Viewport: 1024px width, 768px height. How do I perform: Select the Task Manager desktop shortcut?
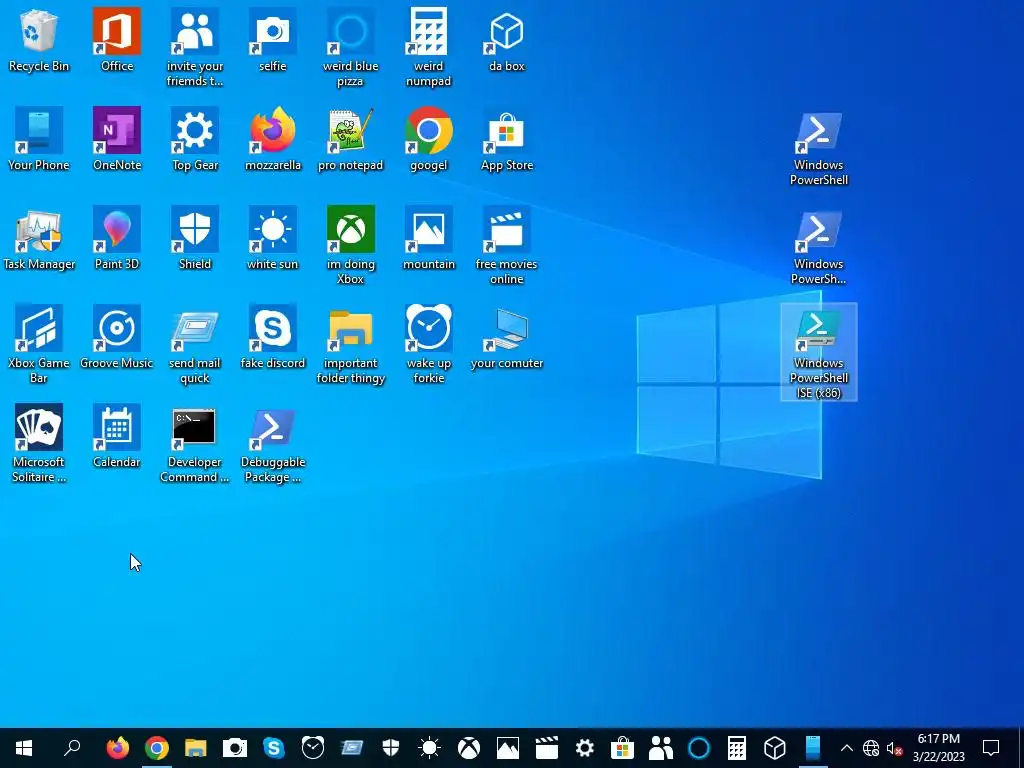[x=39, y=238]
